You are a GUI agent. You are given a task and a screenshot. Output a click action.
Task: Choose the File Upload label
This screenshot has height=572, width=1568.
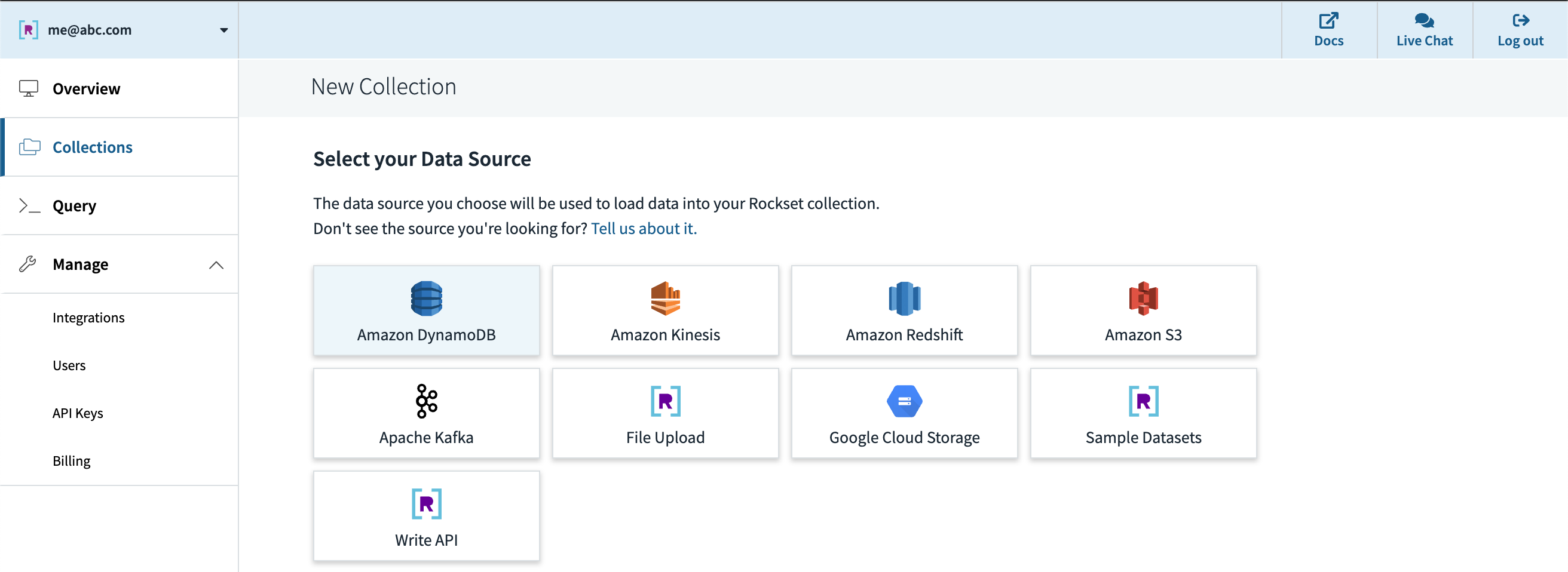click(665, 438)
